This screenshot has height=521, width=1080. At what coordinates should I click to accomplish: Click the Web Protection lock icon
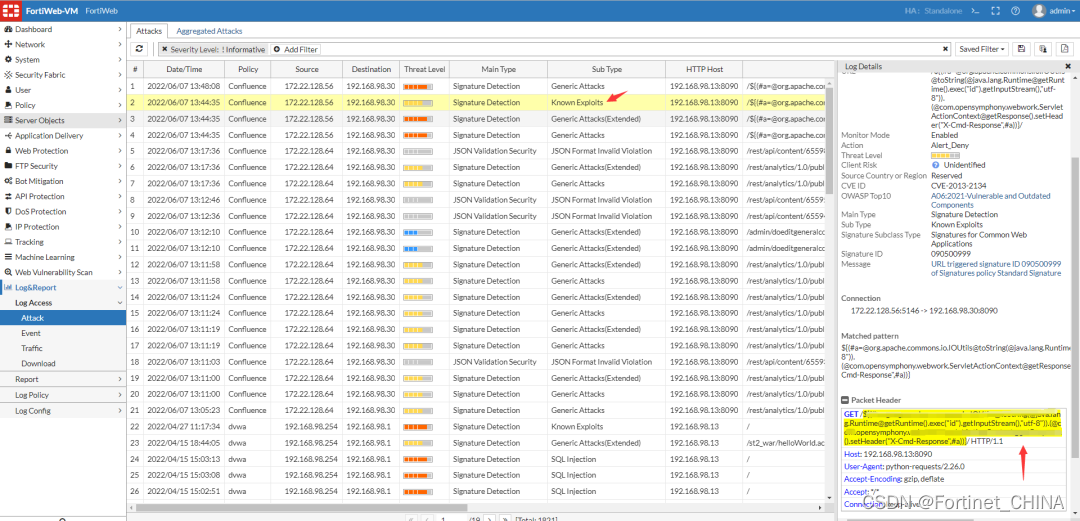click(8, 151)
